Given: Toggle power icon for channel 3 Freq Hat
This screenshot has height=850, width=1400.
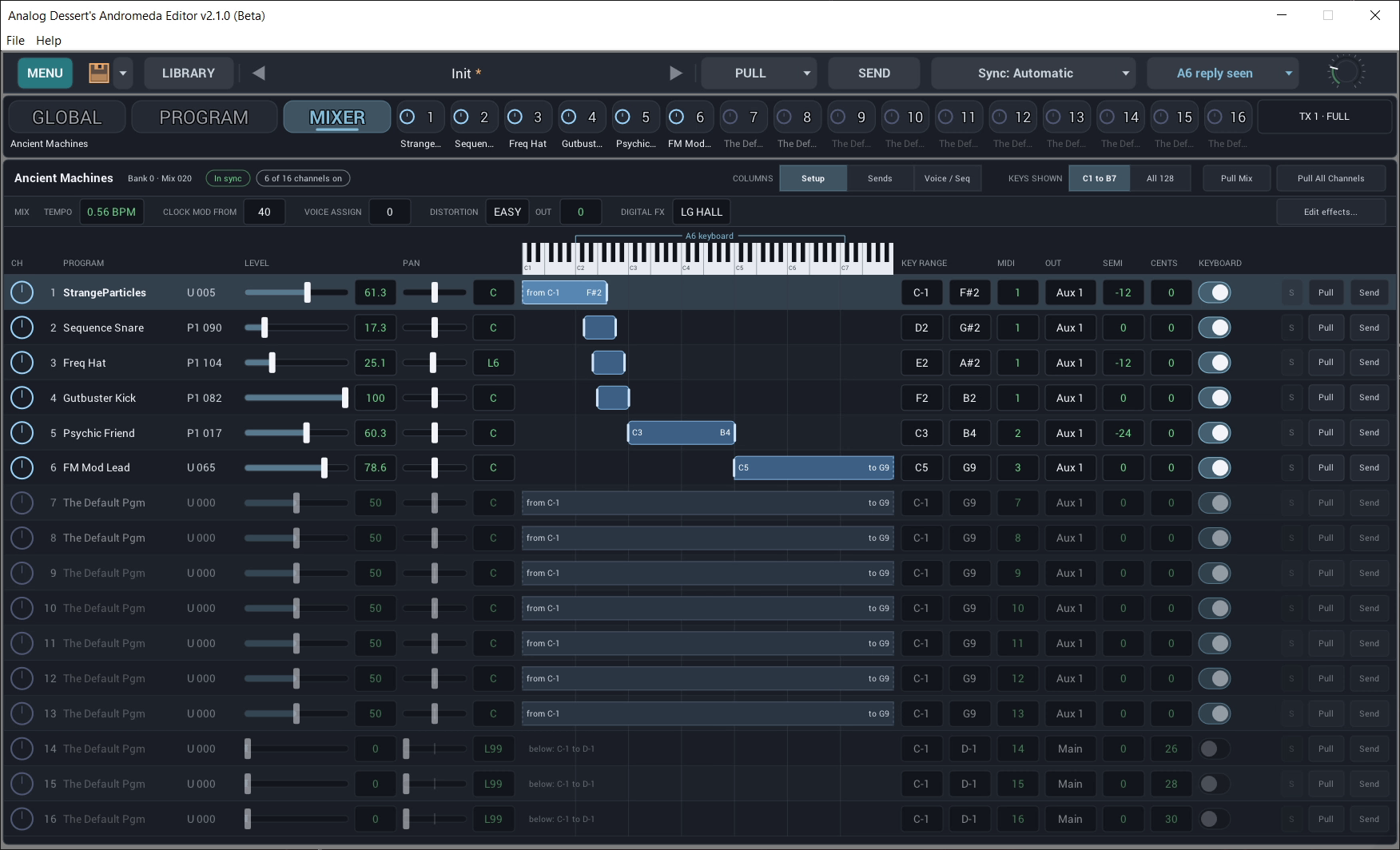Looking at the screenshot, I should pos(22,363).
